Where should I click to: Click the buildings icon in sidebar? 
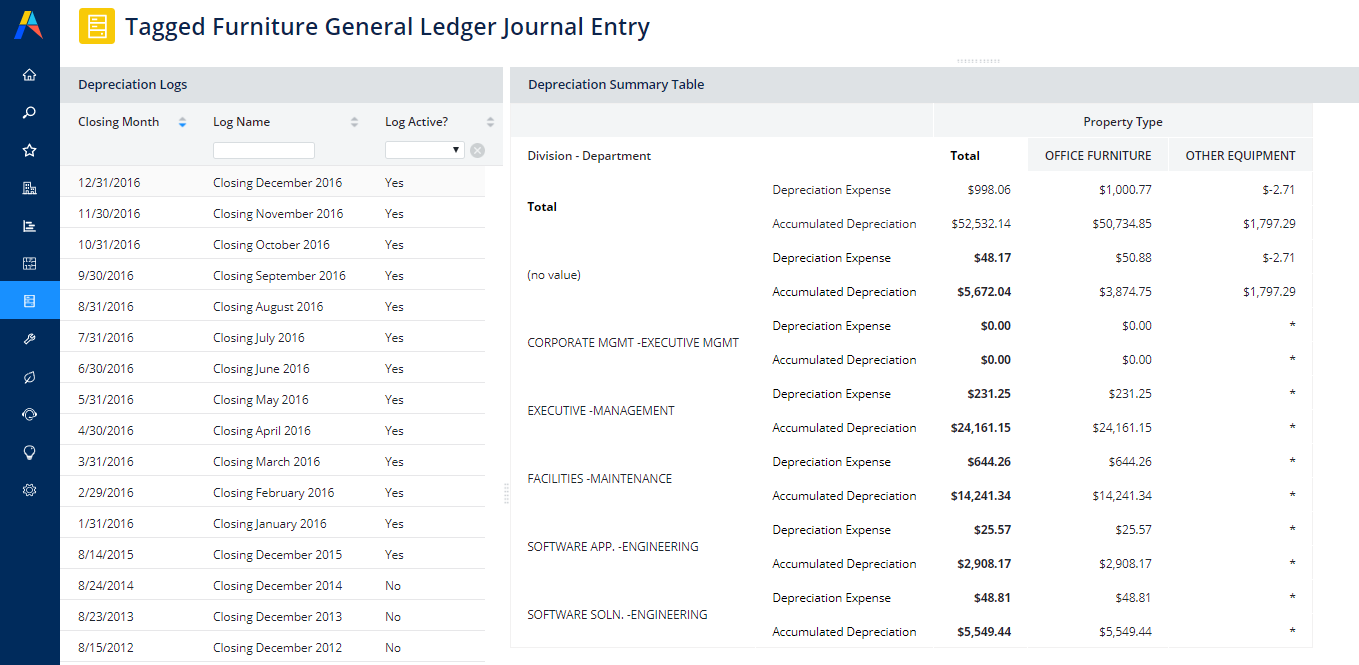29,188
